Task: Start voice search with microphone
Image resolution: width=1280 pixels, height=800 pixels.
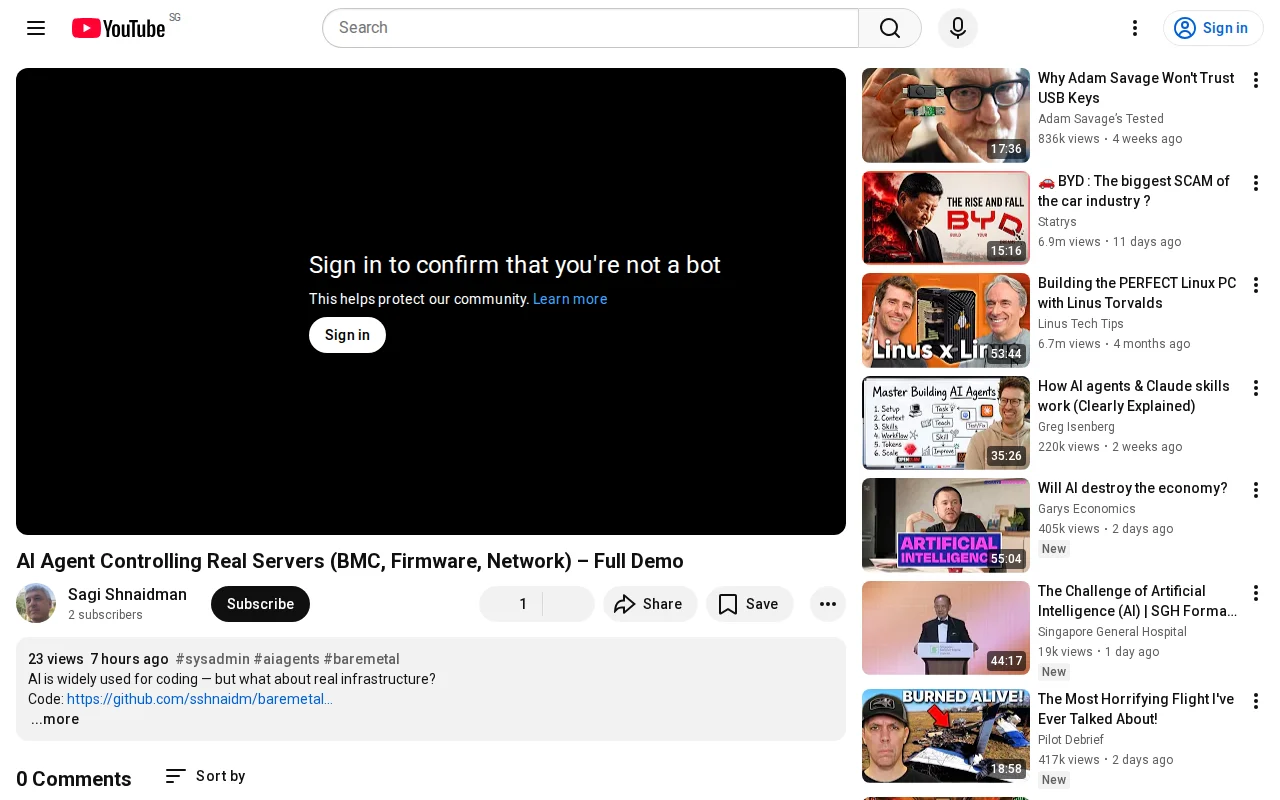Action: click(x=958, y=28)
